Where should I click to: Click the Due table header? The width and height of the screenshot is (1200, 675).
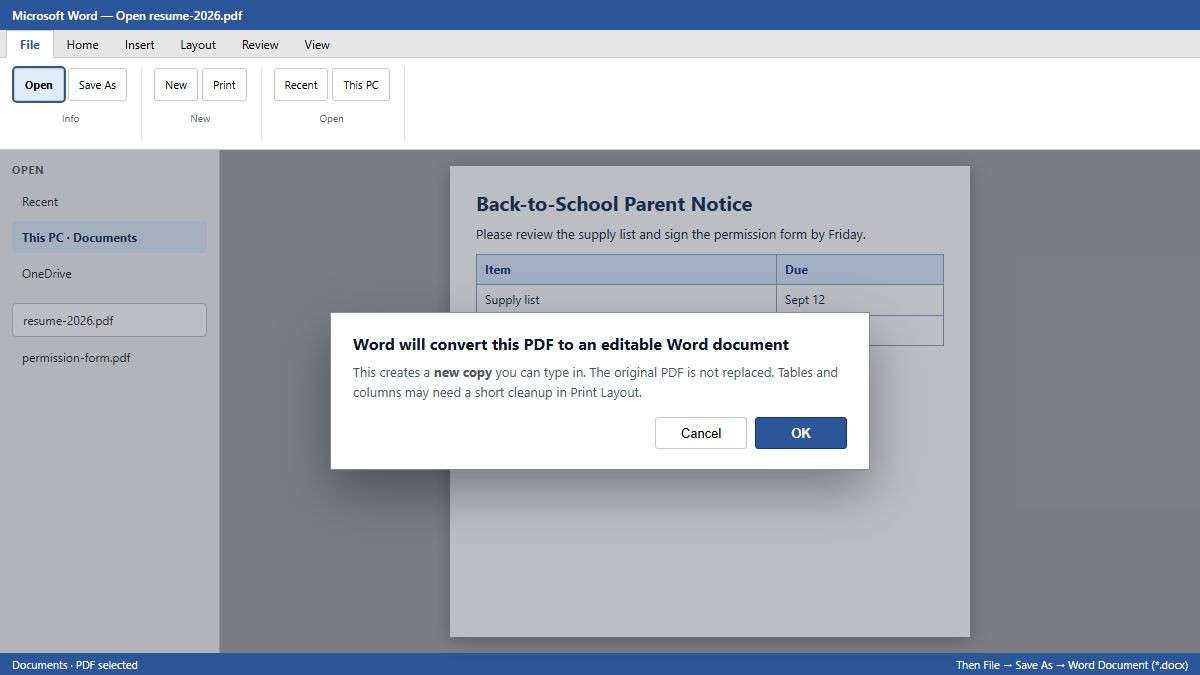pos(860,270)
